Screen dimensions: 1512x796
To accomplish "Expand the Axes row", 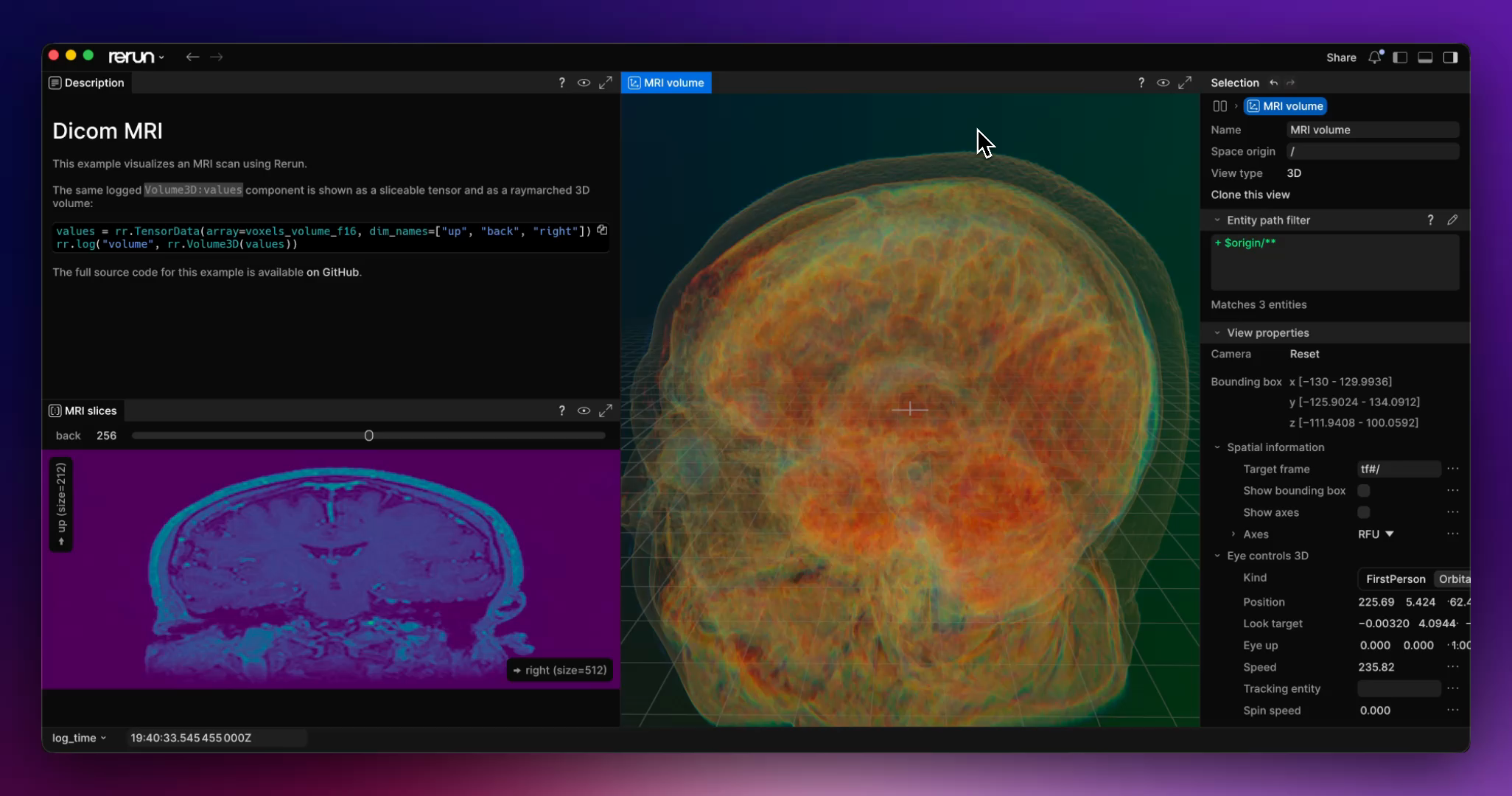I will (1233, 534).
